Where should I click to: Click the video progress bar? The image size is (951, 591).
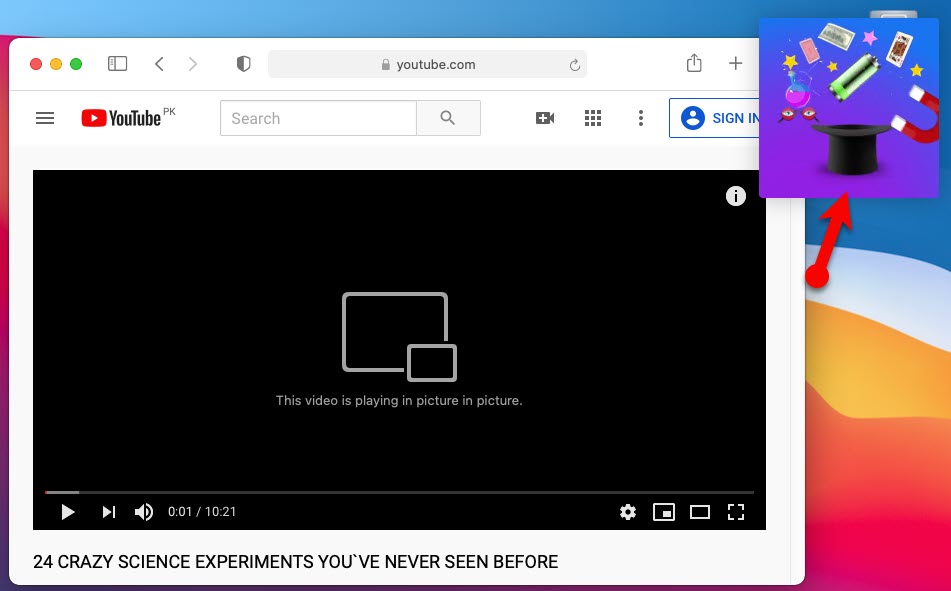click(x=400, y=492)
